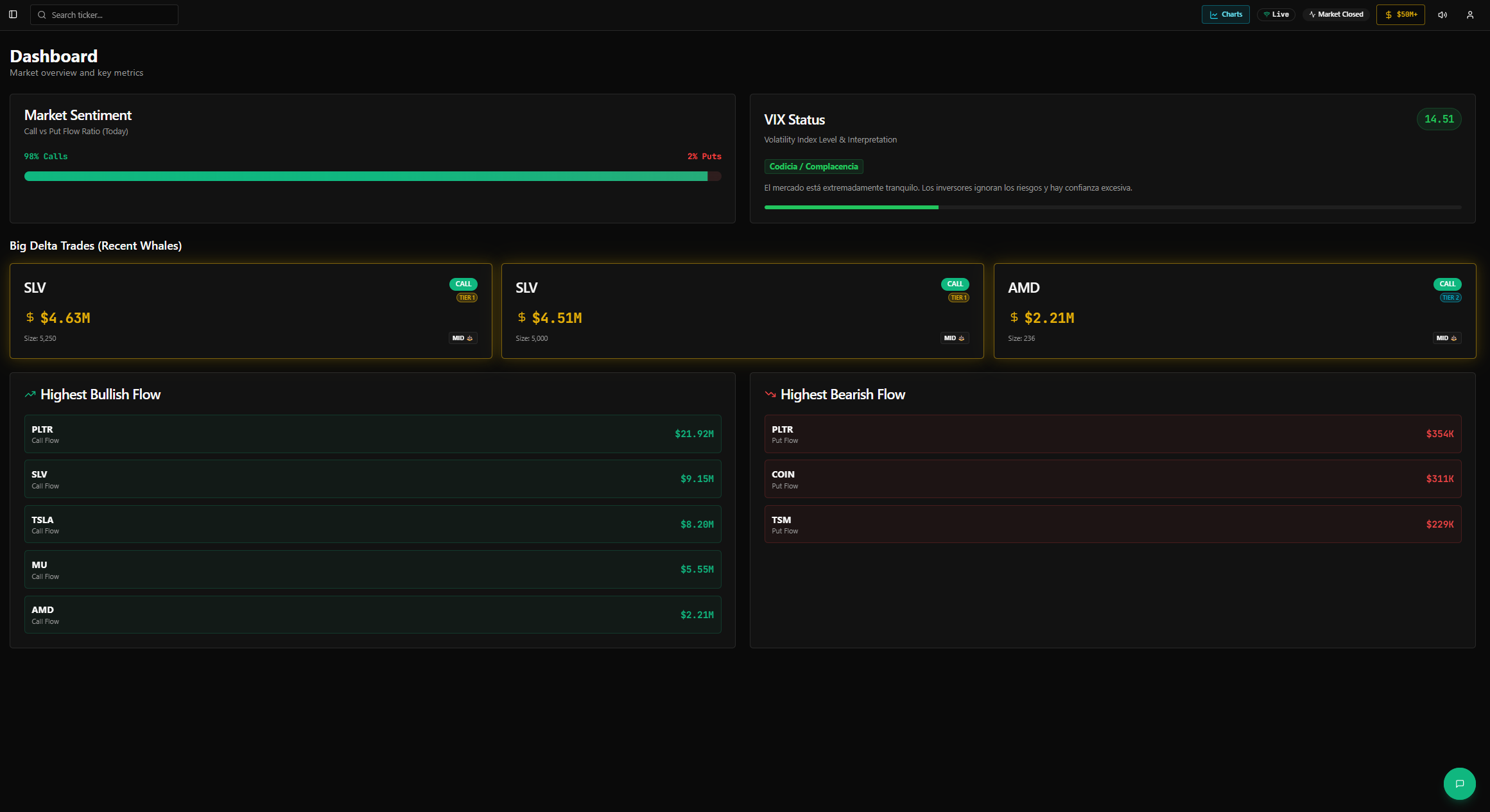Image resolution: width=1490 pixels, height=812 pixels.
Task: Open the $50M+ filter dropdown
Action: click(1400, 14)
